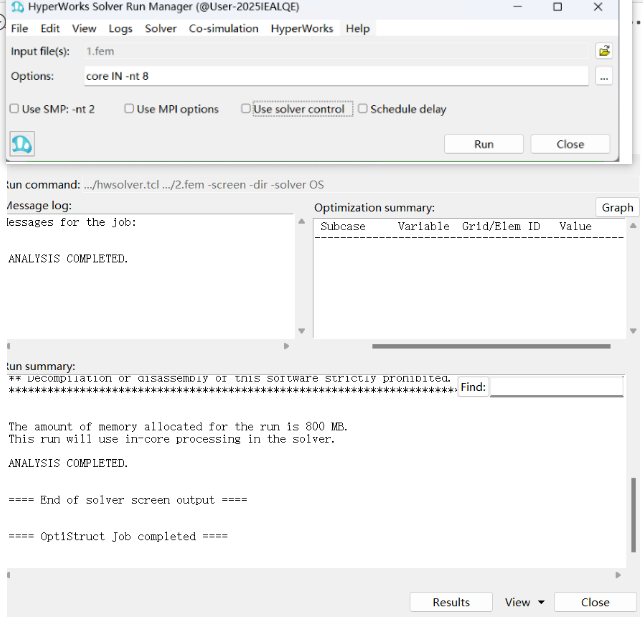Viewport: 643px width, 618px height.
Task: Click the optimization summary horizontal scrollbar
Action: (x=491, y=347)
